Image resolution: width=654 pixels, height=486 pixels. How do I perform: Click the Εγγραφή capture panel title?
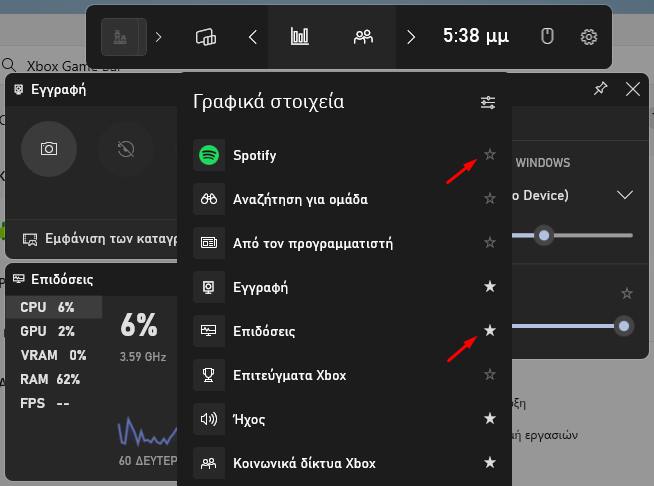(x=58, y=90)
